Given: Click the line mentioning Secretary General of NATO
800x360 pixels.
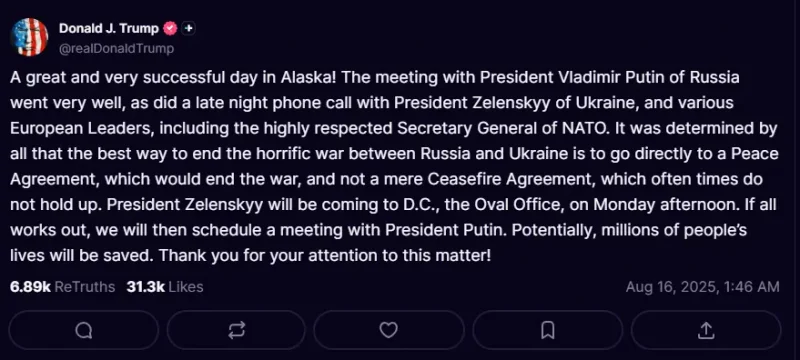Looking at the screenshot, I should pos(393,128).
